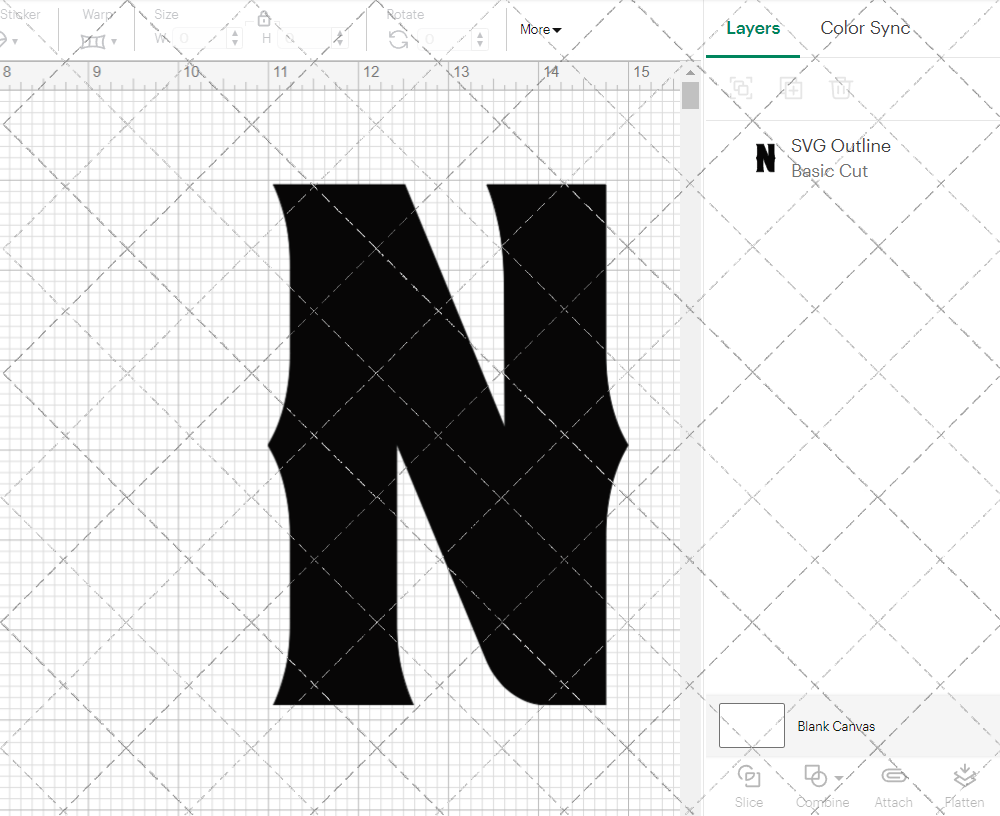The width and height of the screenshot is (1000, 816).
Task: Open the Attach tool
Action: [x=893, y=784]
